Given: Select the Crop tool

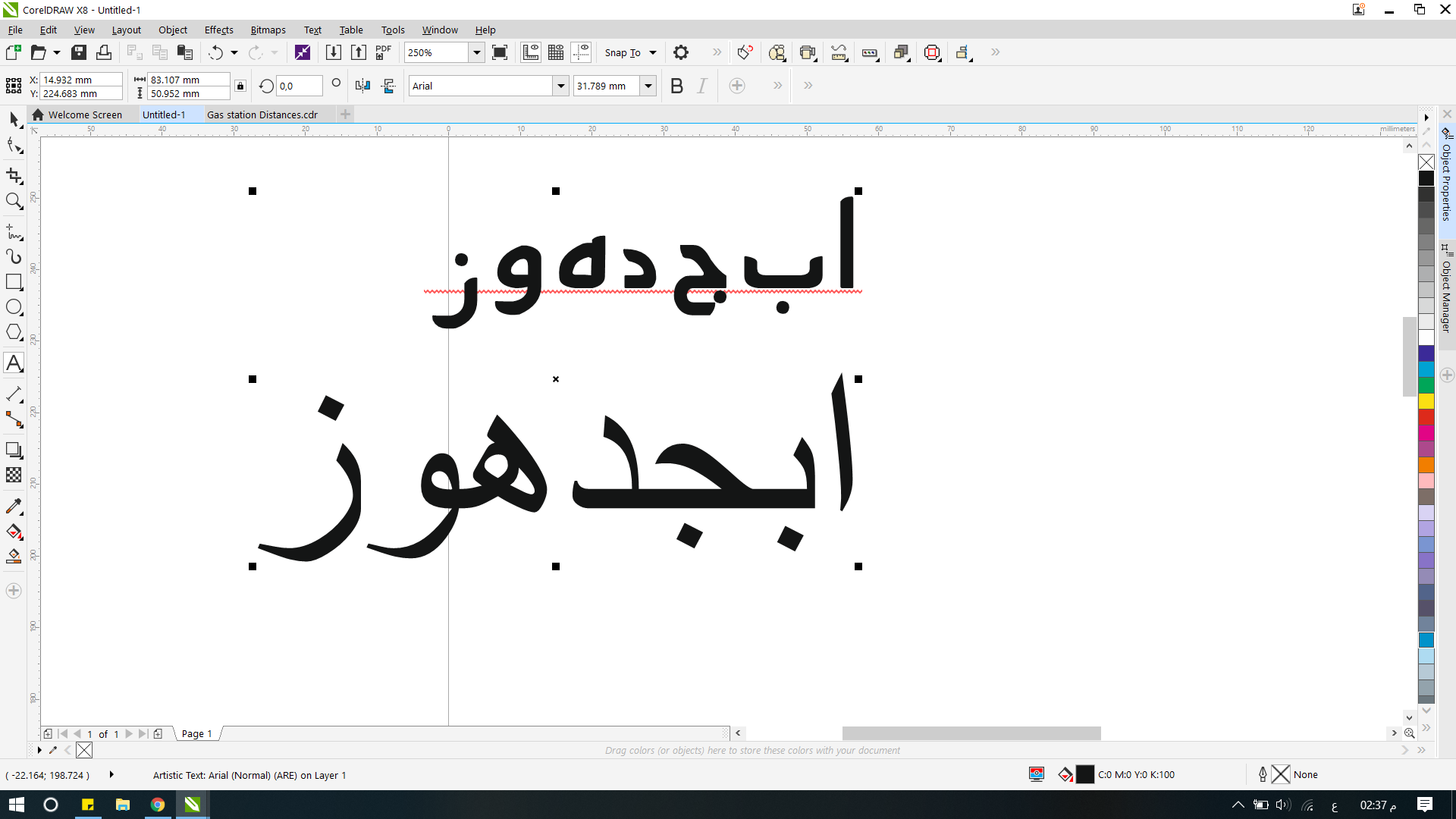Looking at the screenshot, I should click(14, 175).
